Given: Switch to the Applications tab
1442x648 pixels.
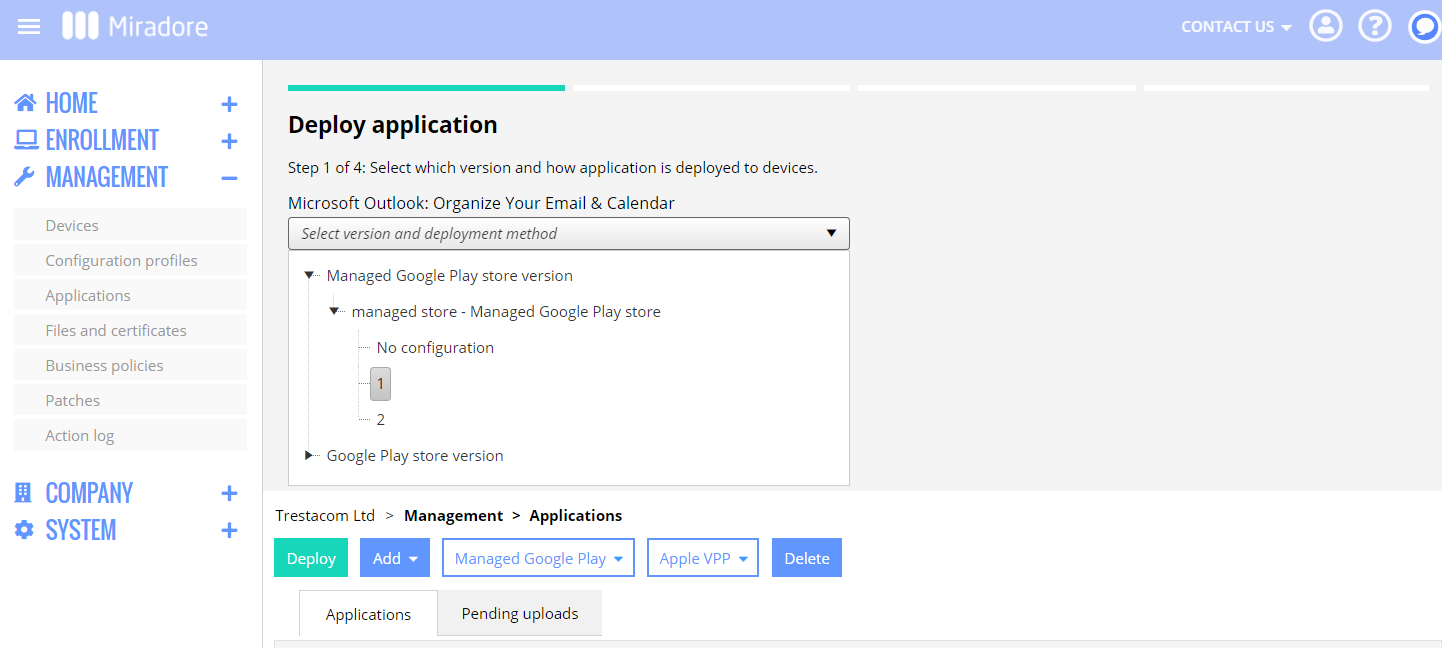Looking at the screenshot, I should (x=368, y=614).
